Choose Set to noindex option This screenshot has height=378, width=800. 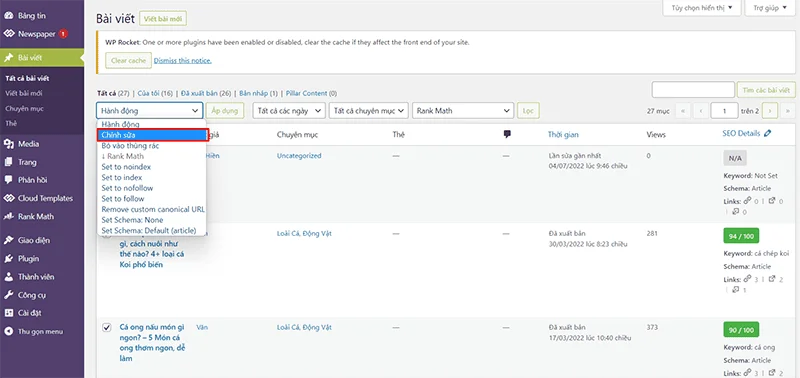click(x=152, y=167)
